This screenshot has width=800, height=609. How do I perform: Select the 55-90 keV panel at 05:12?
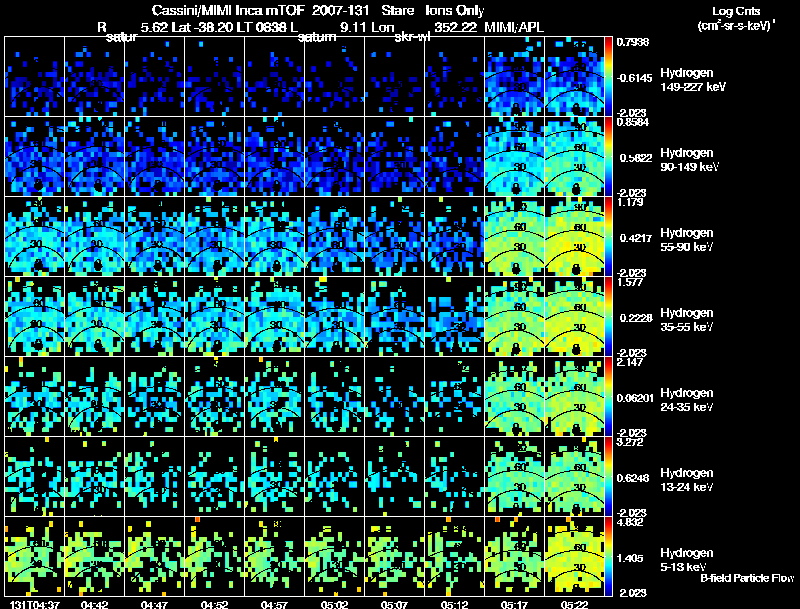click(x=454, y=237)
